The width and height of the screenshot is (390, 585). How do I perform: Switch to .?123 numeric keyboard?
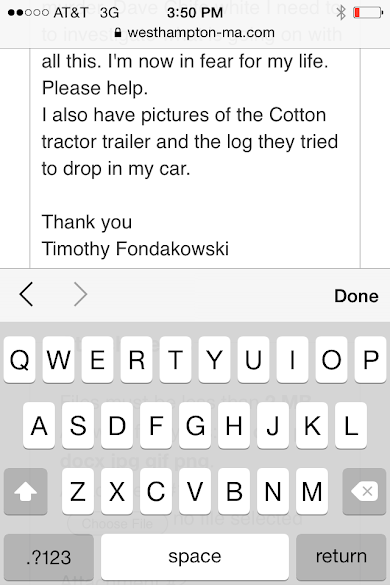(49, 557)
